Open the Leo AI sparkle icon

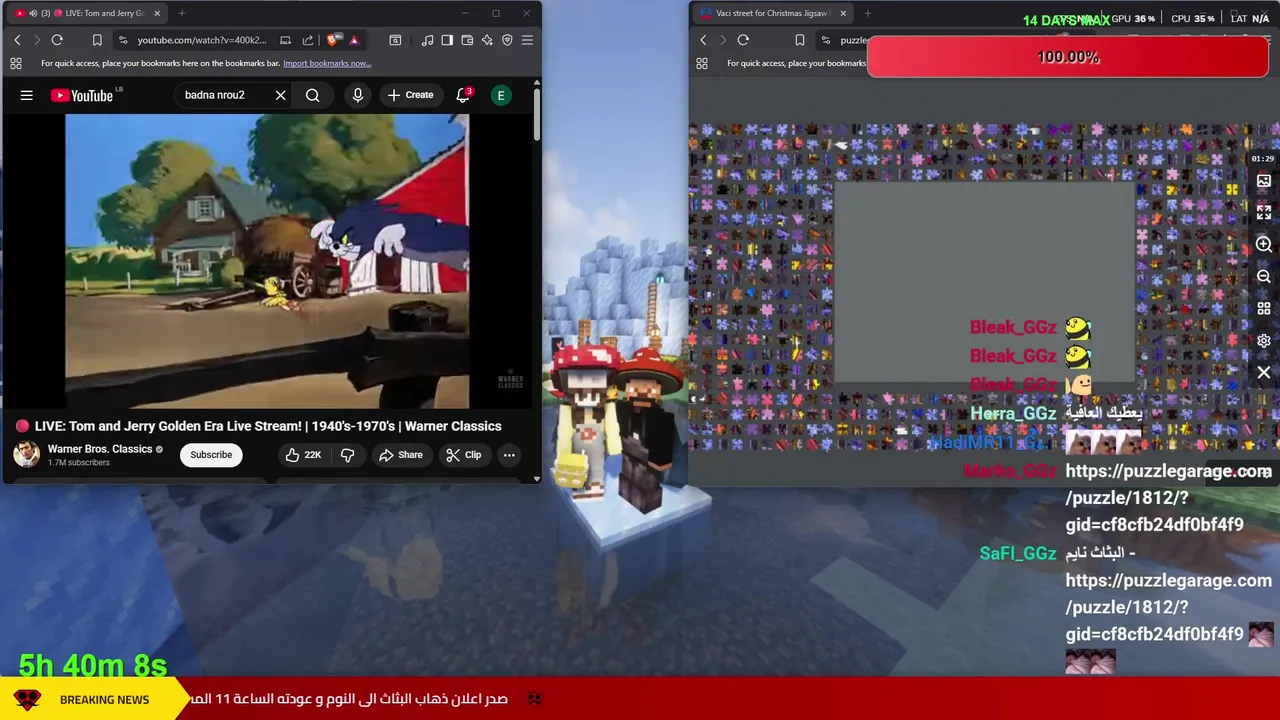point(487,40)
